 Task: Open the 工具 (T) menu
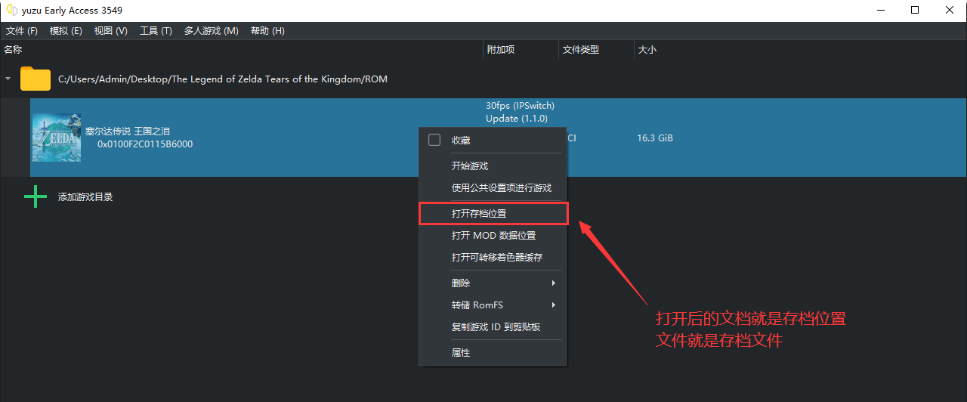(156, 31)
